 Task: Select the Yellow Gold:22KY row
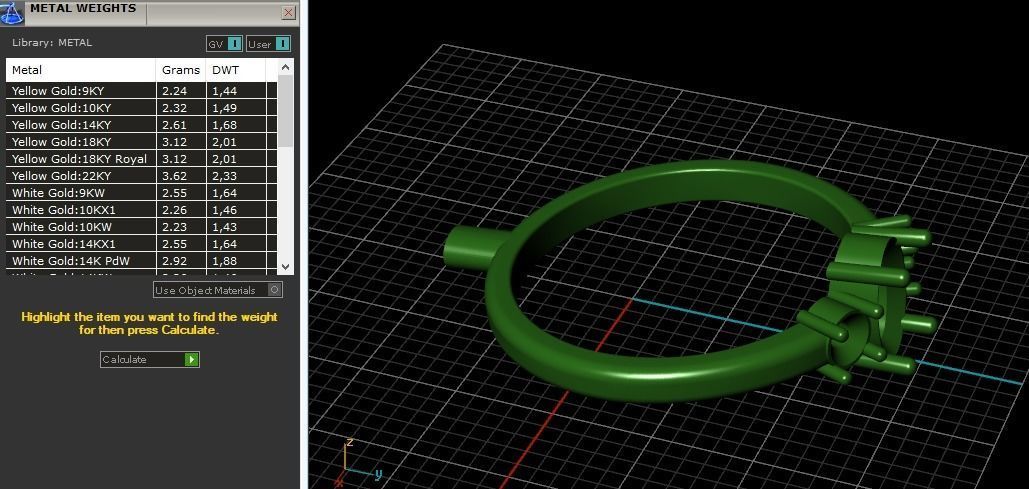tap(141, 176)
